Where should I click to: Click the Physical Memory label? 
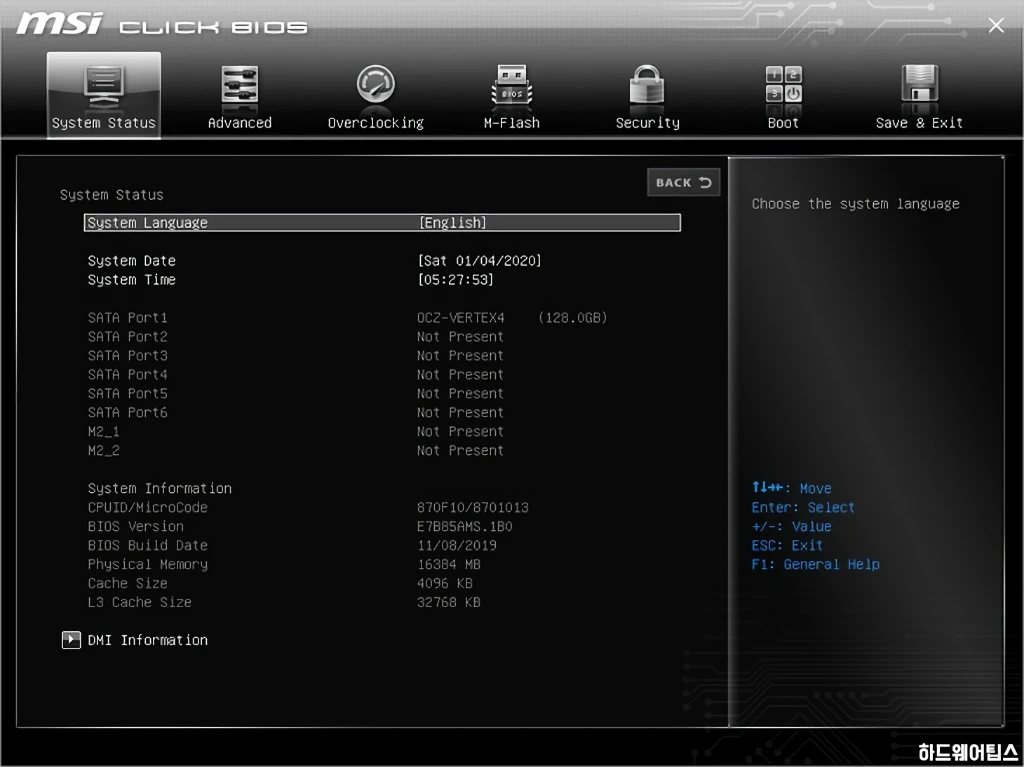tap(148, 564)
